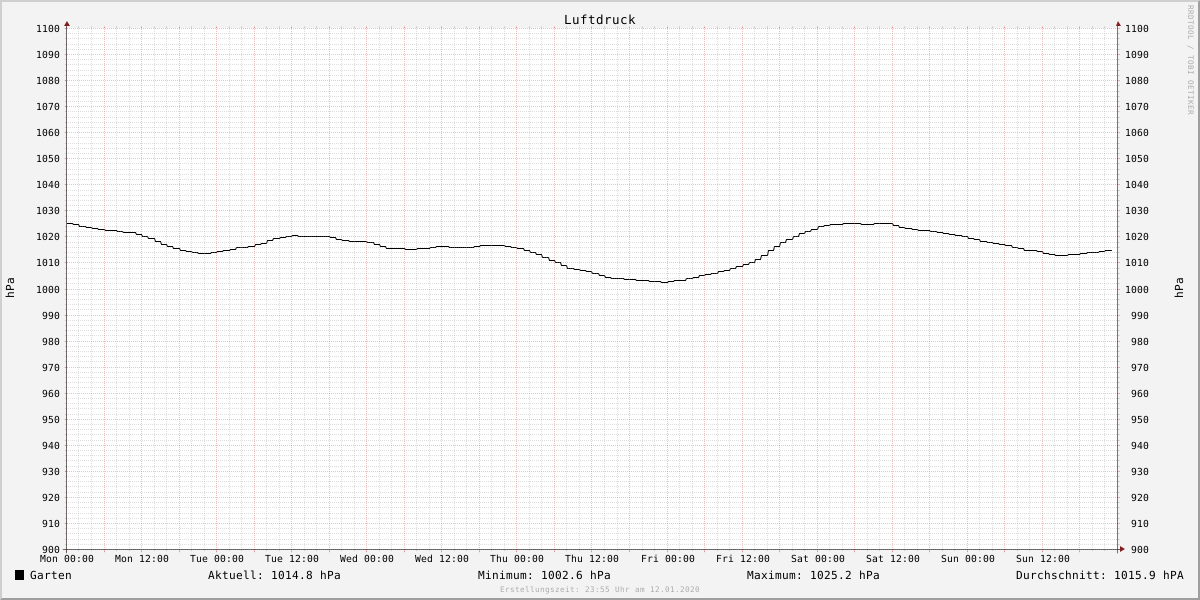This screenshot has height=600, width=1200.
Task: Click the Sat 12:00 time axis label
Action: pyautogui.click(x=893, y=559)
